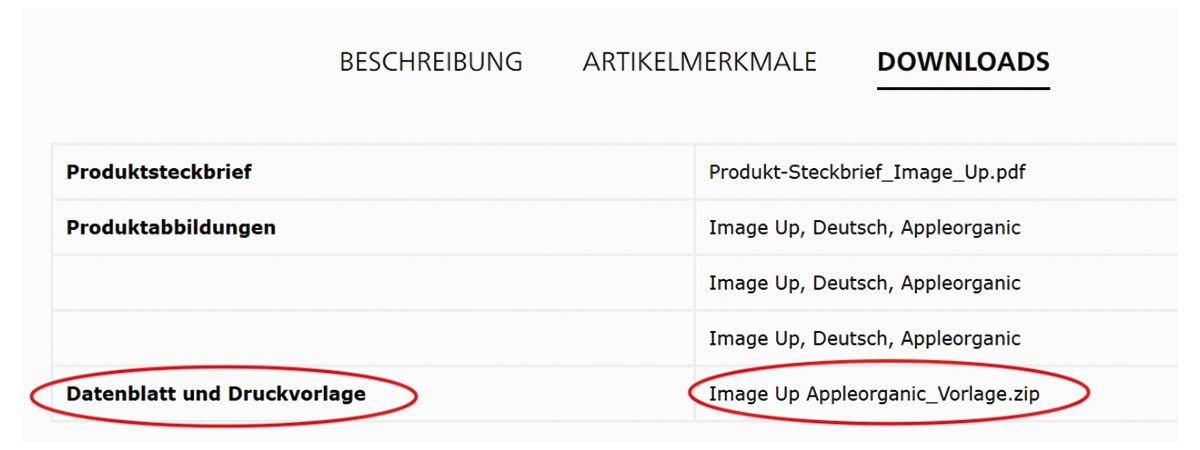The width and height of the screenshot is (1200, 450).
Task: Select the Produktabbildungen row heading
Action: 171,228
